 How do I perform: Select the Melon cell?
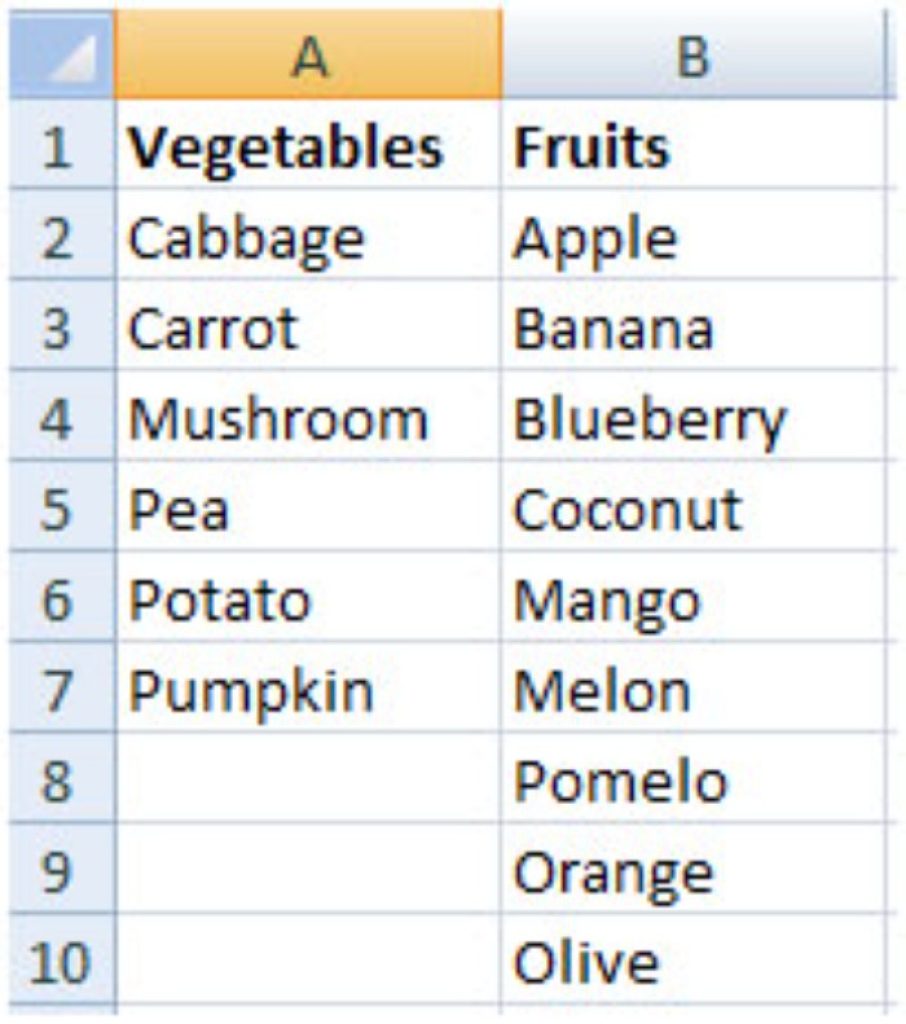click(694, 688)
